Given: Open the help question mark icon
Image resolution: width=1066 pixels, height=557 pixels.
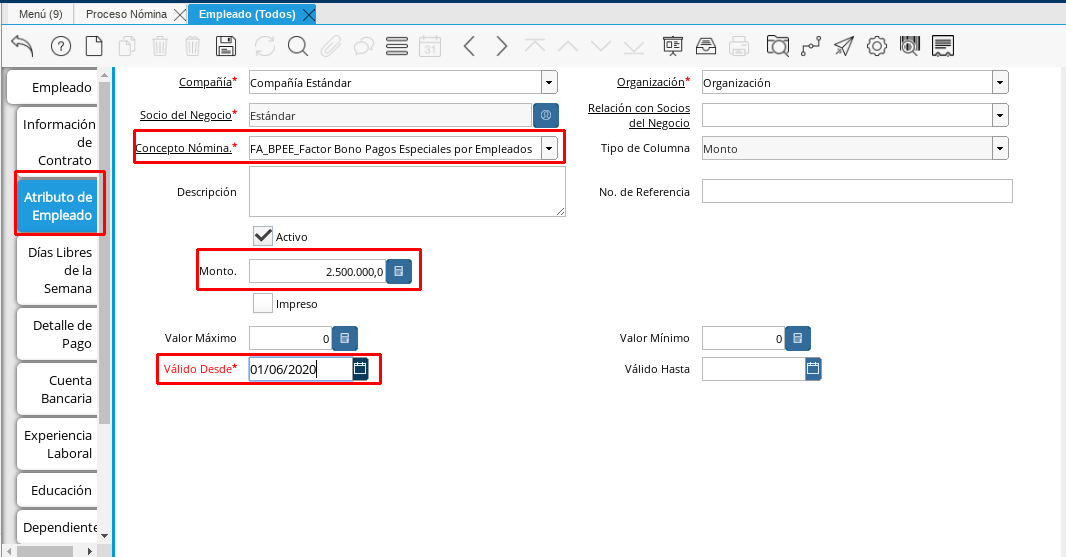Looking at the screenshot, I should click(61, 46).
